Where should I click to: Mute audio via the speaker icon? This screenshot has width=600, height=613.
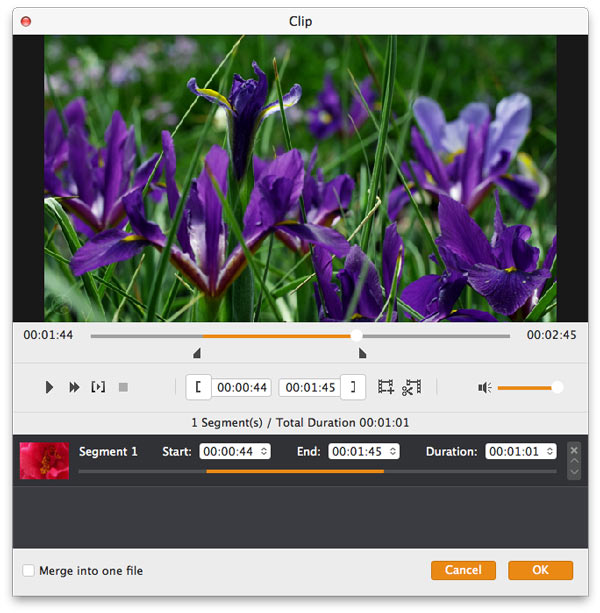pyautogui.click(x=485, y=387)
